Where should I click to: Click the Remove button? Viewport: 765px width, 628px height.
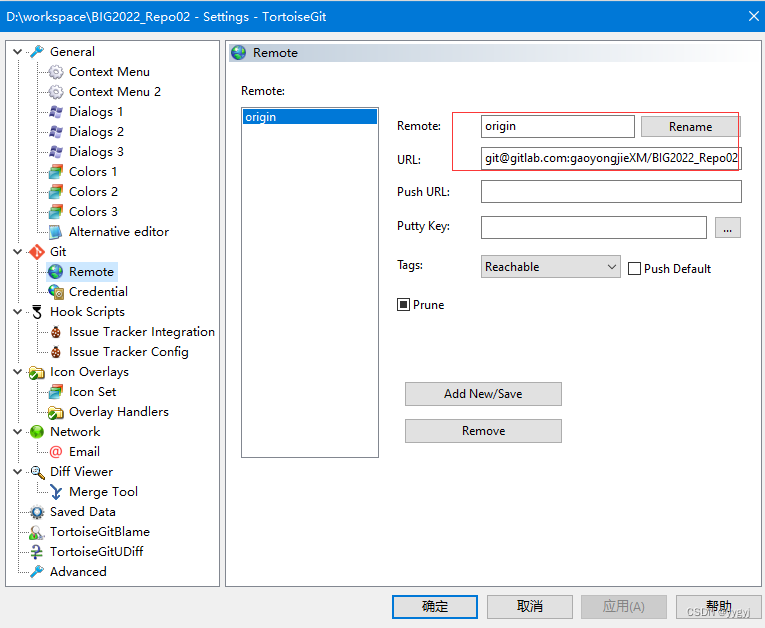pos(483,431)
